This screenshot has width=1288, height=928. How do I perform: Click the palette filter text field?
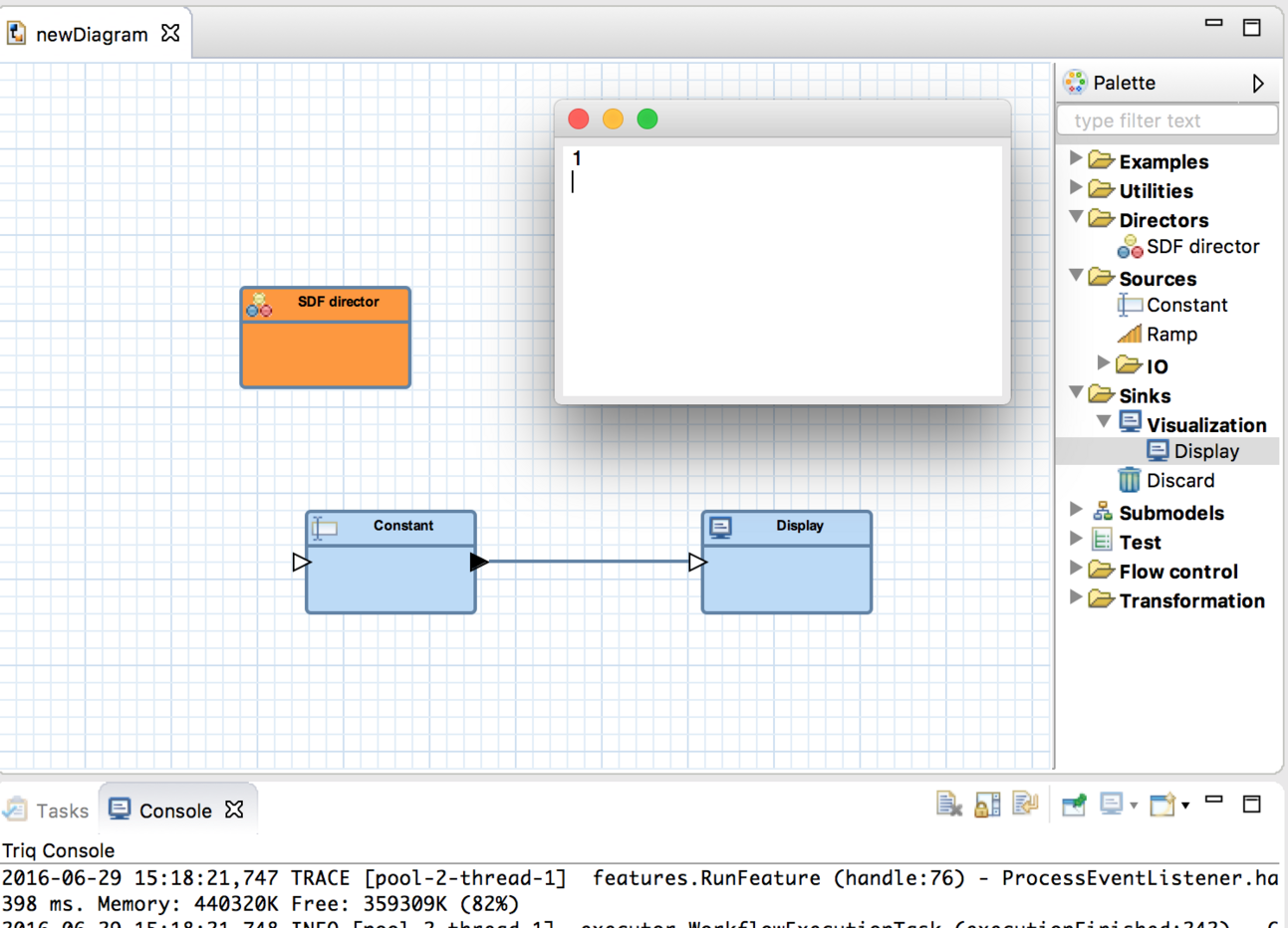point(1166,120)
